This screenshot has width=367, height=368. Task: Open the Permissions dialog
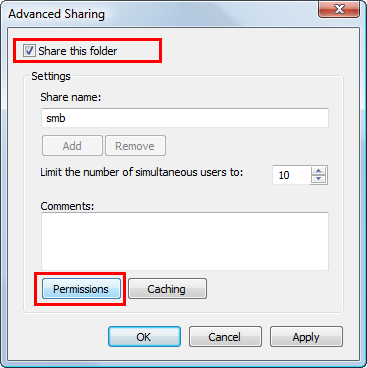(x=81, y=289)
